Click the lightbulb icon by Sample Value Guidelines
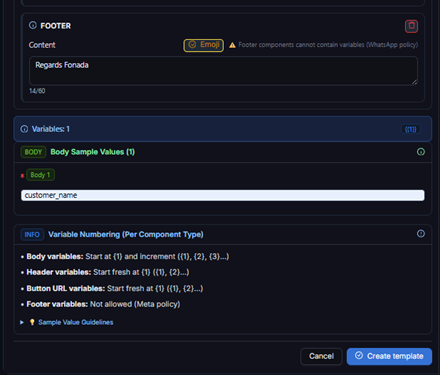This screenshot has height=375, width=440. pos(32,322)
